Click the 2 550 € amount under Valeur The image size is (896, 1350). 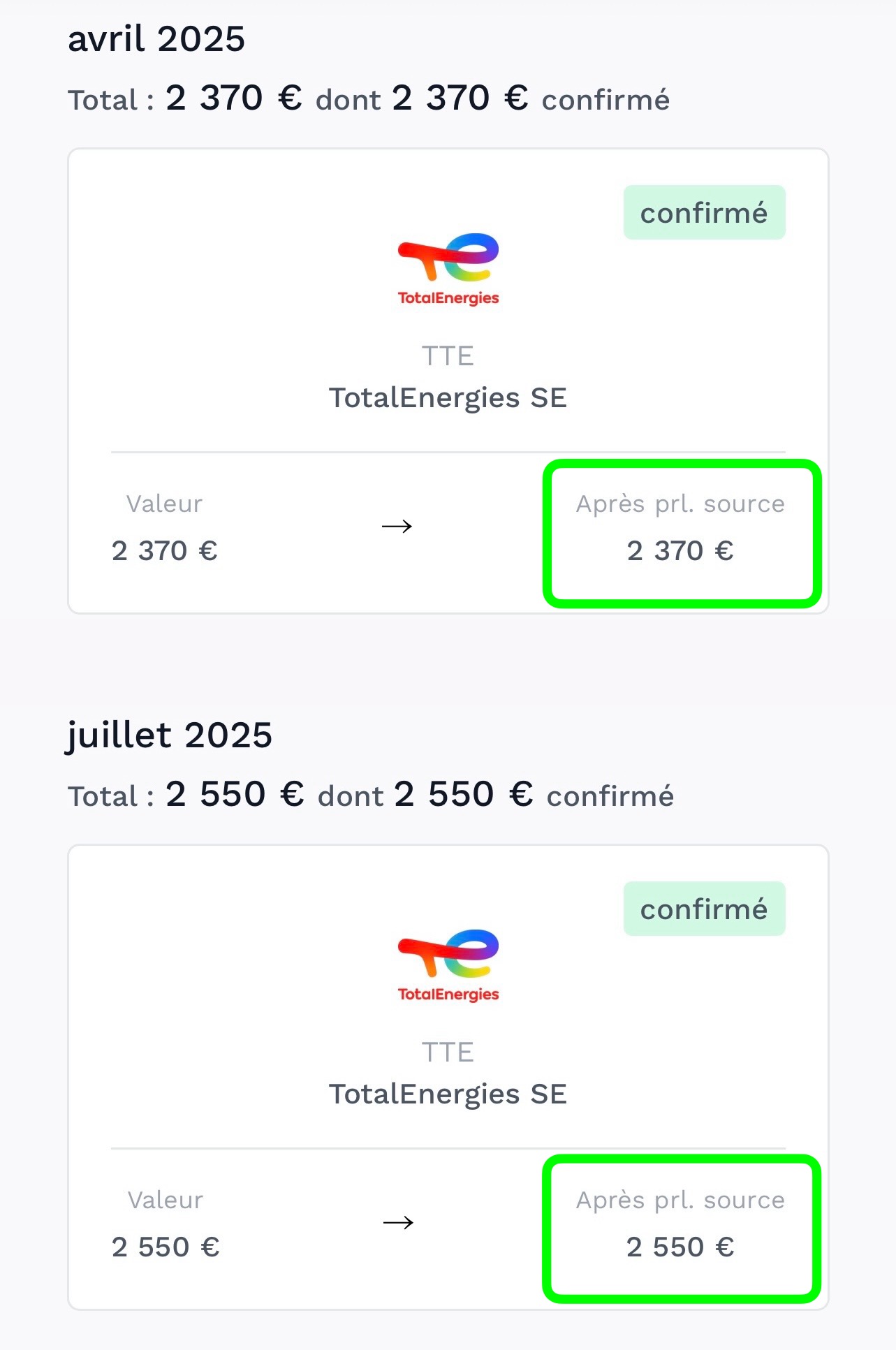166,1247
